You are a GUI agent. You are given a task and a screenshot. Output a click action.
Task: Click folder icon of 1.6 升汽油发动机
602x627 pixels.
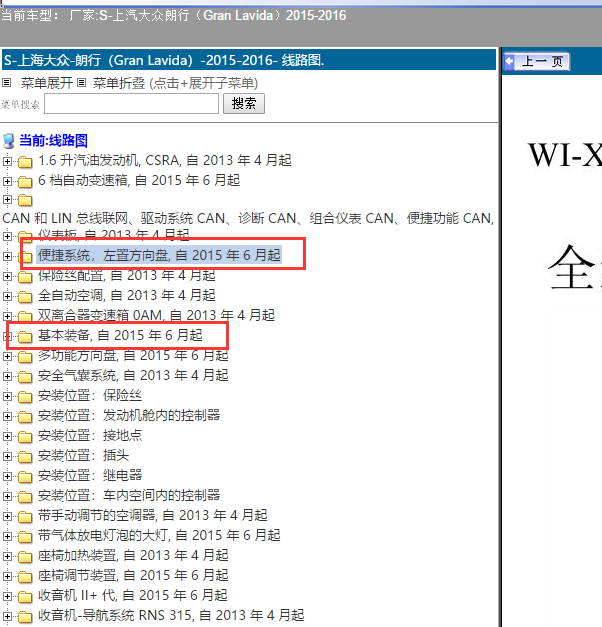point(25,162)
